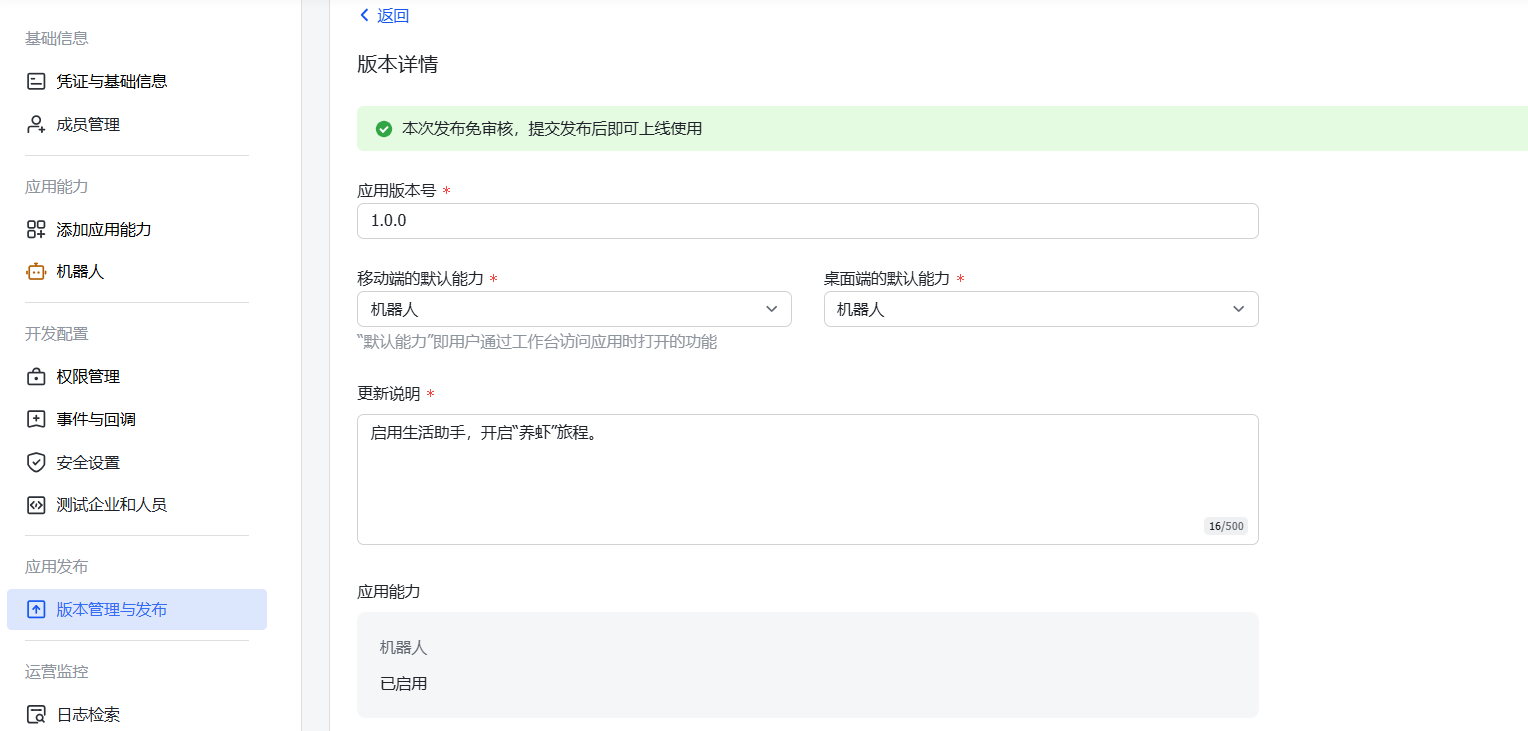The width and height of the screenshot is (1528, 731).
Task: Open 安全设置 security settings icon
Action: (x=36, y=462)
